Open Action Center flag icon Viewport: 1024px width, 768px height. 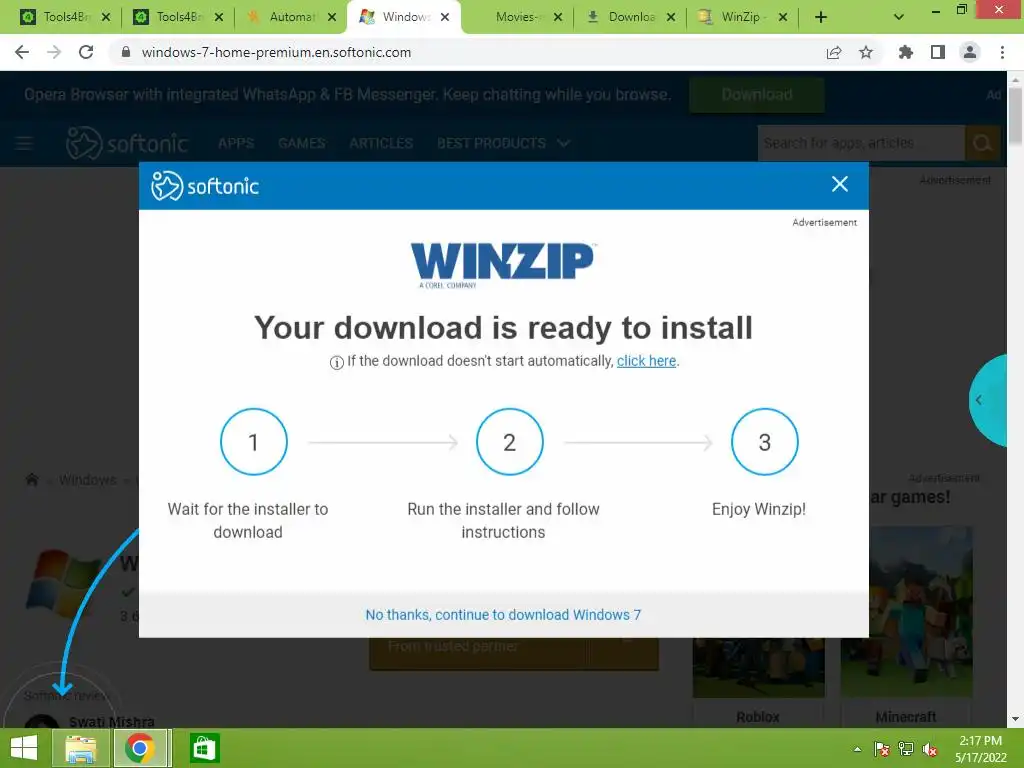coord(881,749)
